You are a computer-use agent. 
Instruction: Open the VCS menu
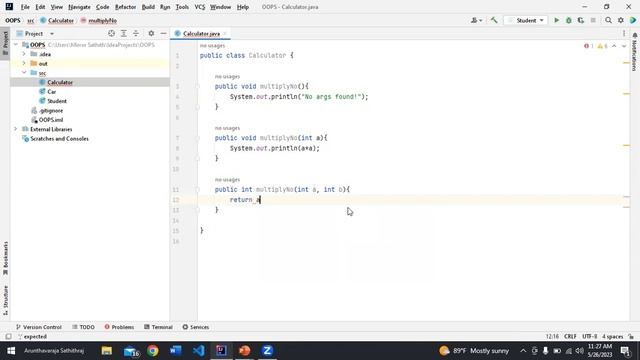200,7
